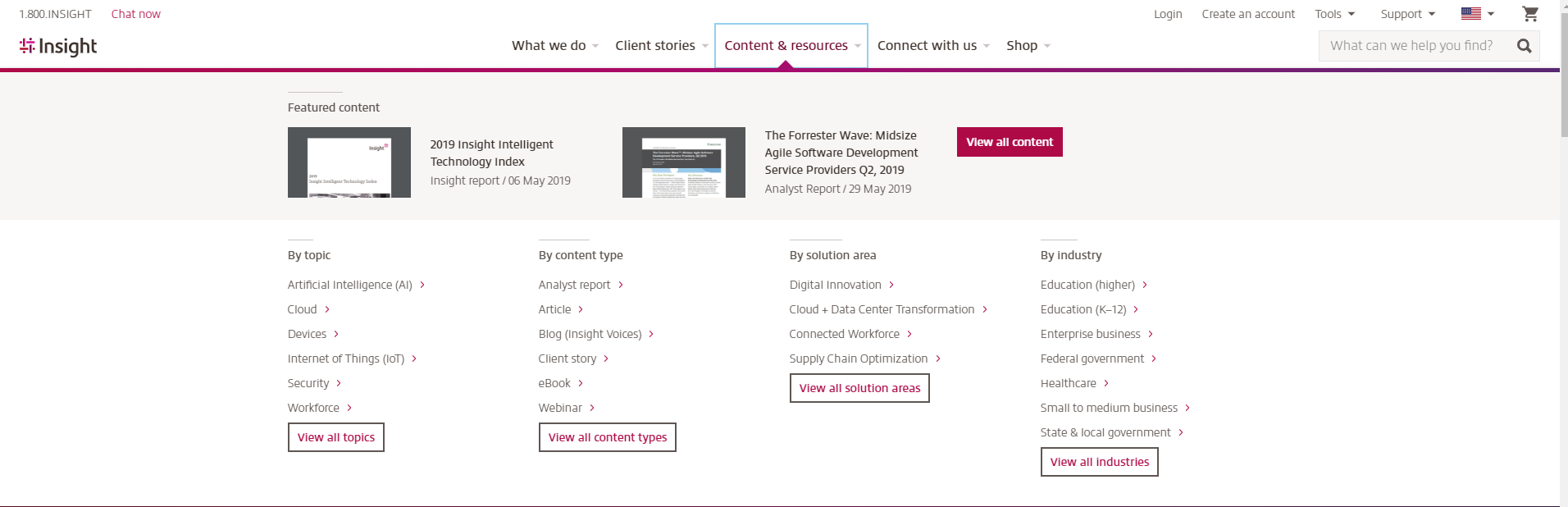
Task: Click the search input field
Action: pos(1412,46)
